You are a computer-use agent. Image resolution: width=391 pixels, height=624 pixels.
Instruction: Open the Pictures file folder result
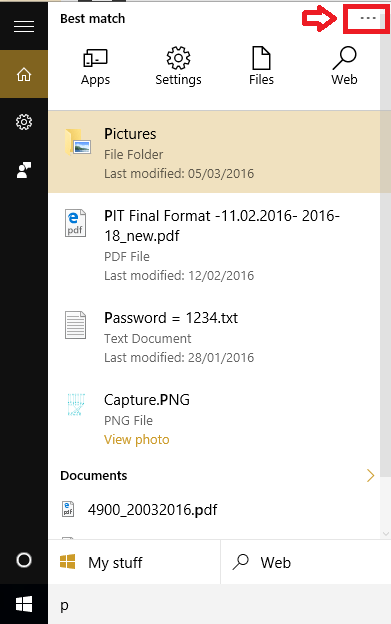pos(214,152)
